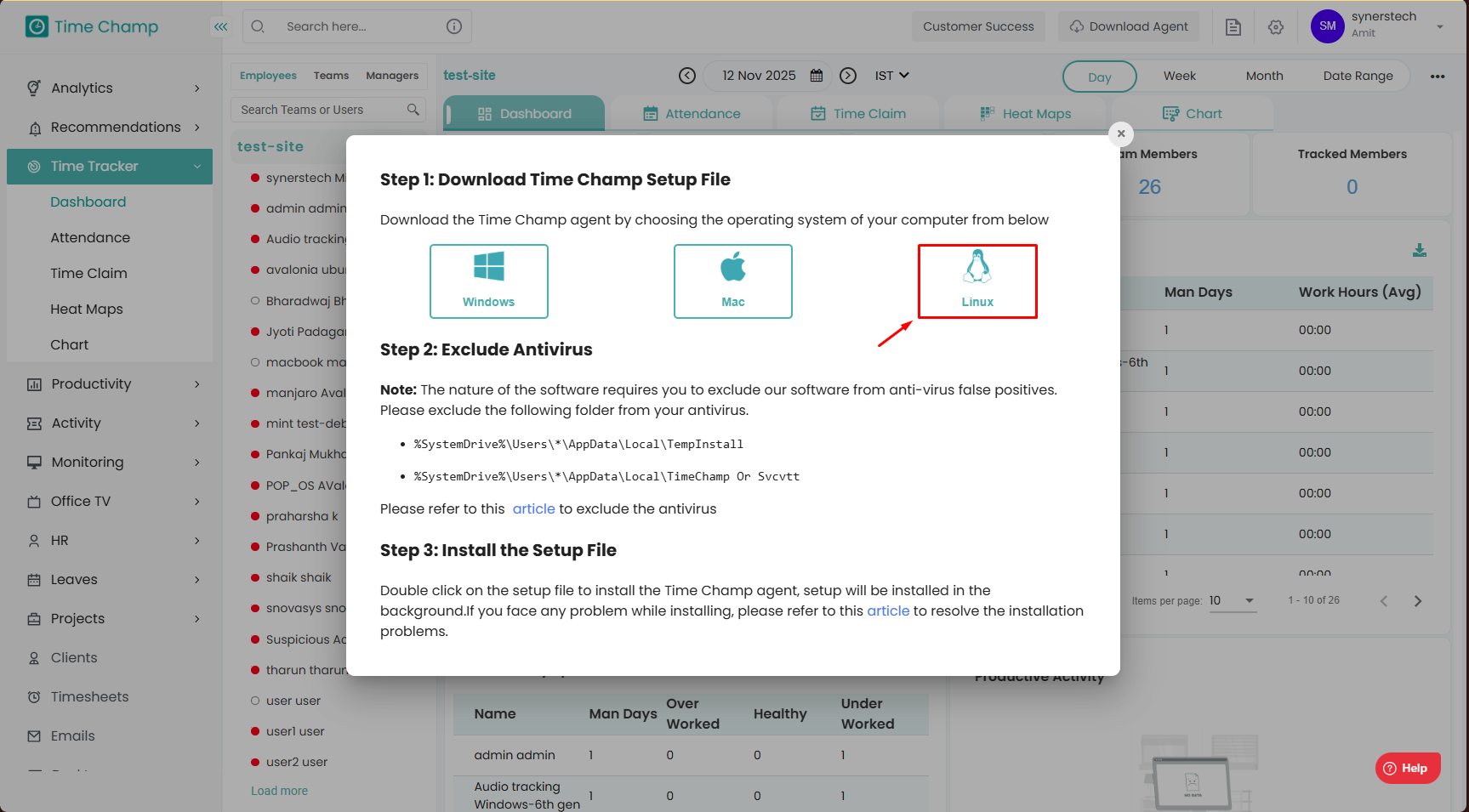Click the Help button
This screenshot has height=812, width=1469.
pyautogui.click(x=1408, y=768)
